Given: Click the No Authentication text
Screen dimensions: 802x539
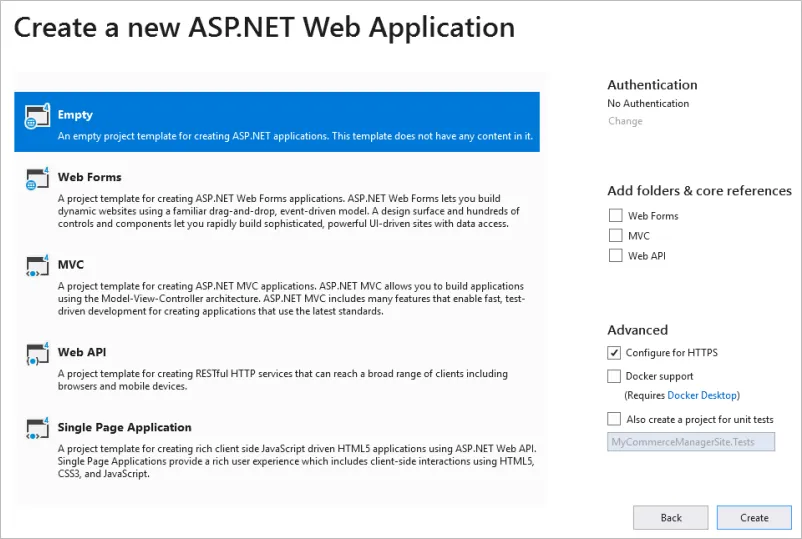Looking at the screenshot, I should [648, 103].
